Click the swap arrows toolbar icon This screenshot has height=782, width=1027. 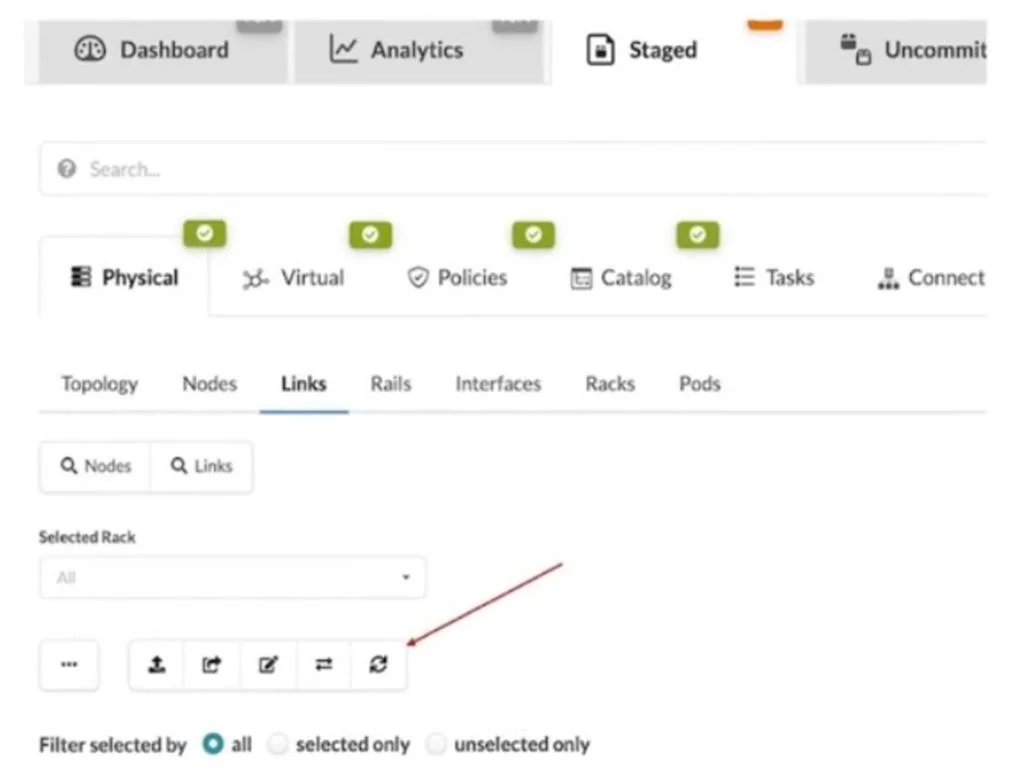point(324,665)
